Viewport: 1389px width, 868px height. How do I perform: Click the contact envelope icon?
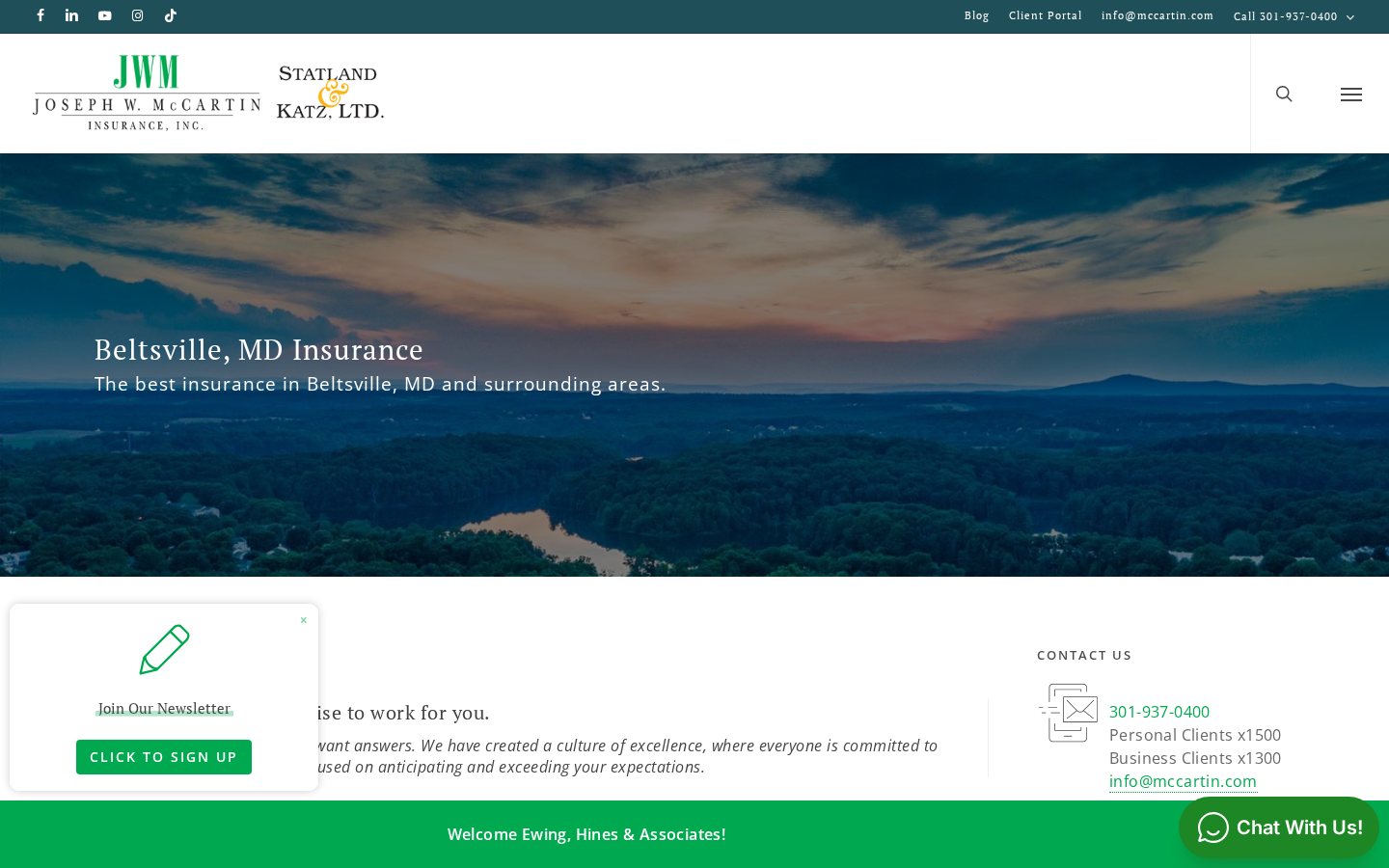[x=1069, y=713]
